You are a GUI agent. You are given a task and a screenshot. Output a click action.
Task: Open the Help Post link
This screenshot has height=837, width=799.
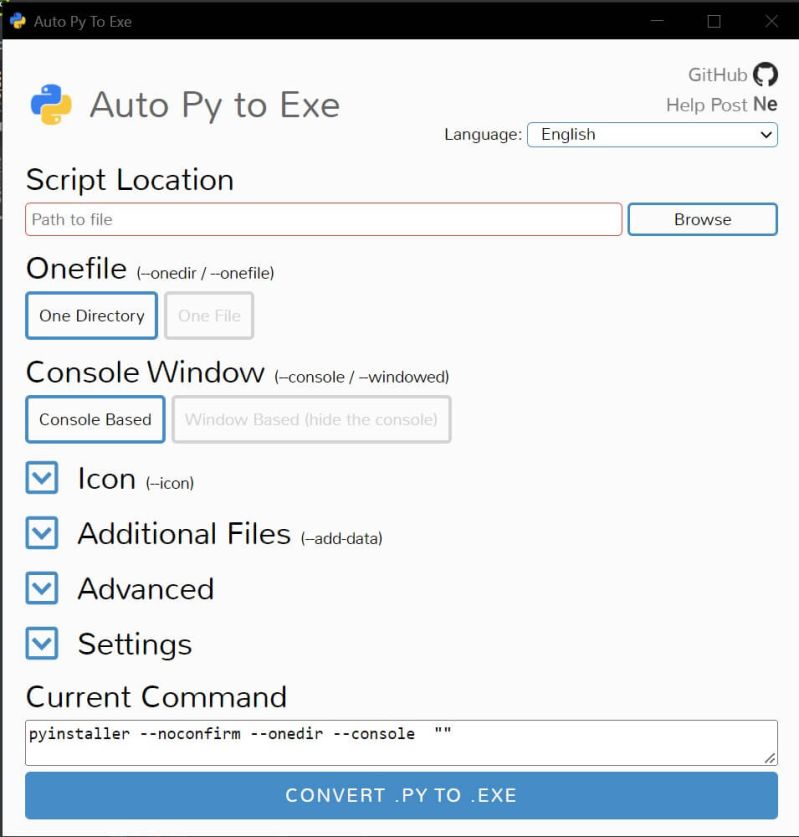pos(706,105)
